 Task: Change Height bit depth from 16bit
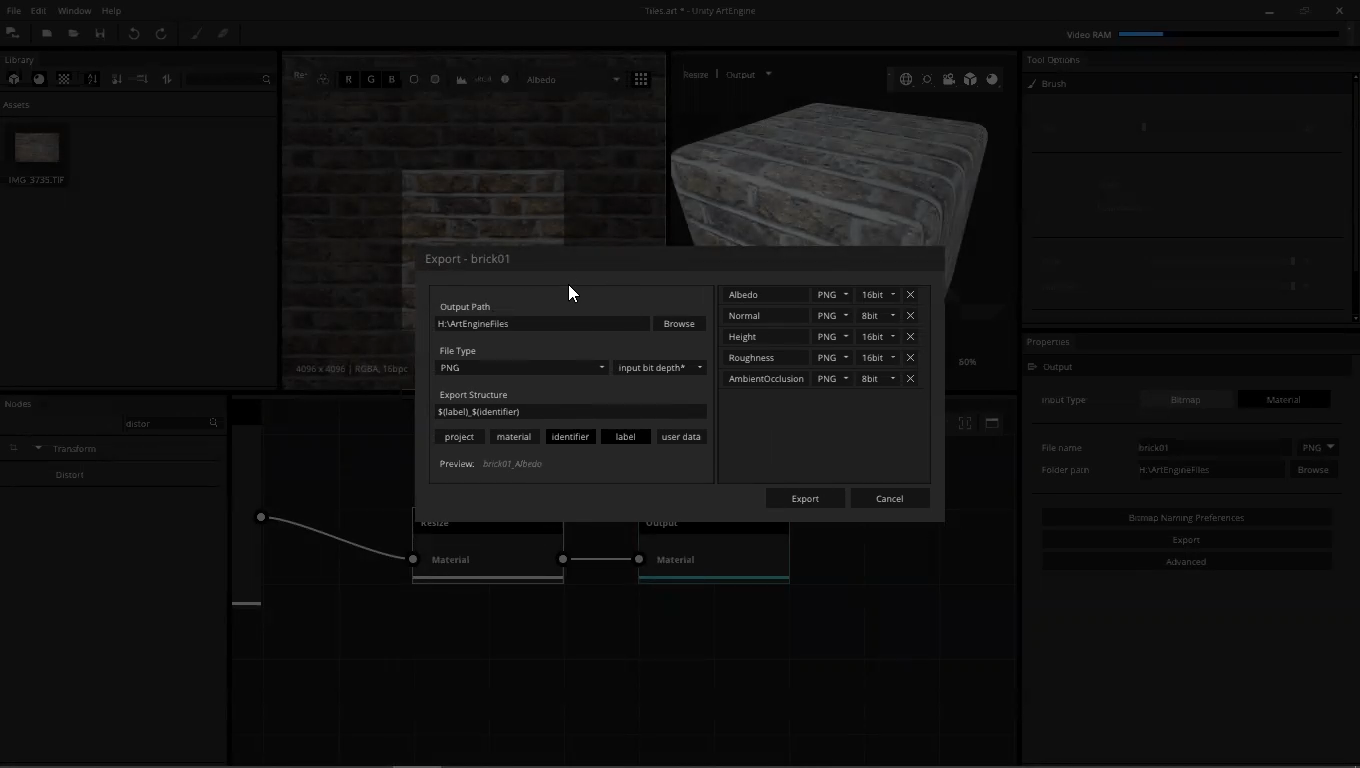pyautogui.click(x=878, y=337)
